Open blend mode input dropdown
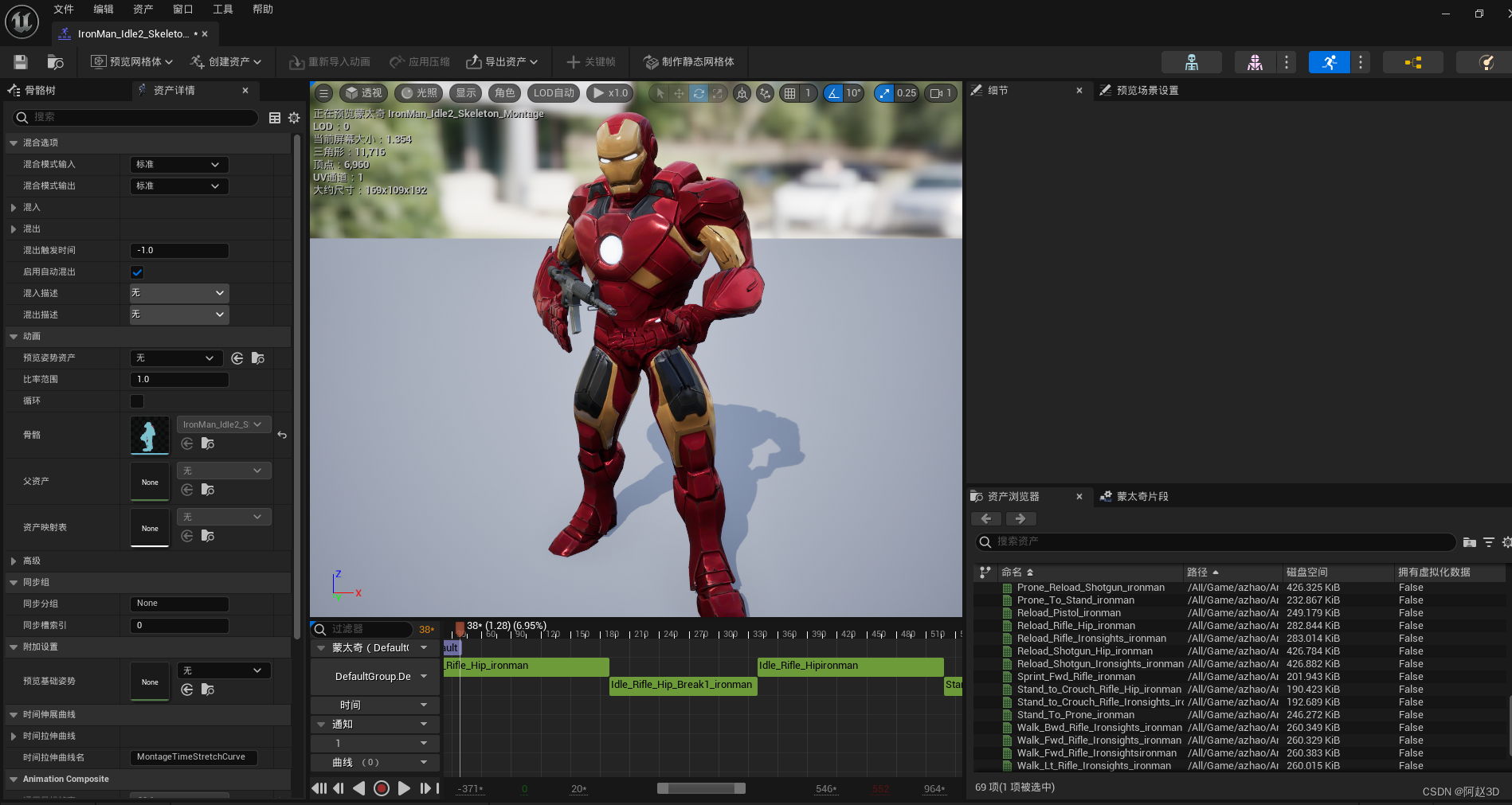 [179, 165]
